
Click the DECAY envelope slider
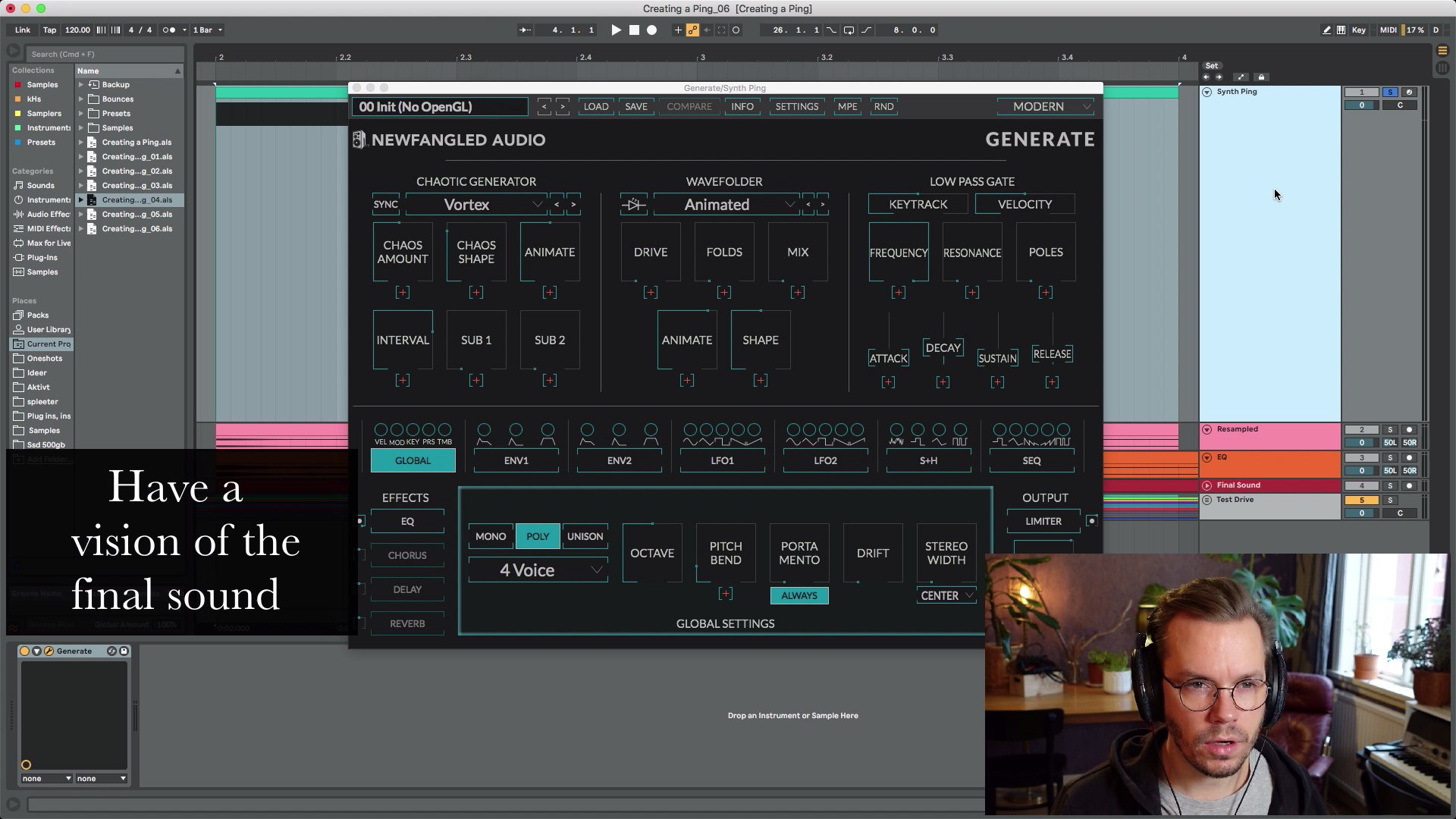pos(943,347)
